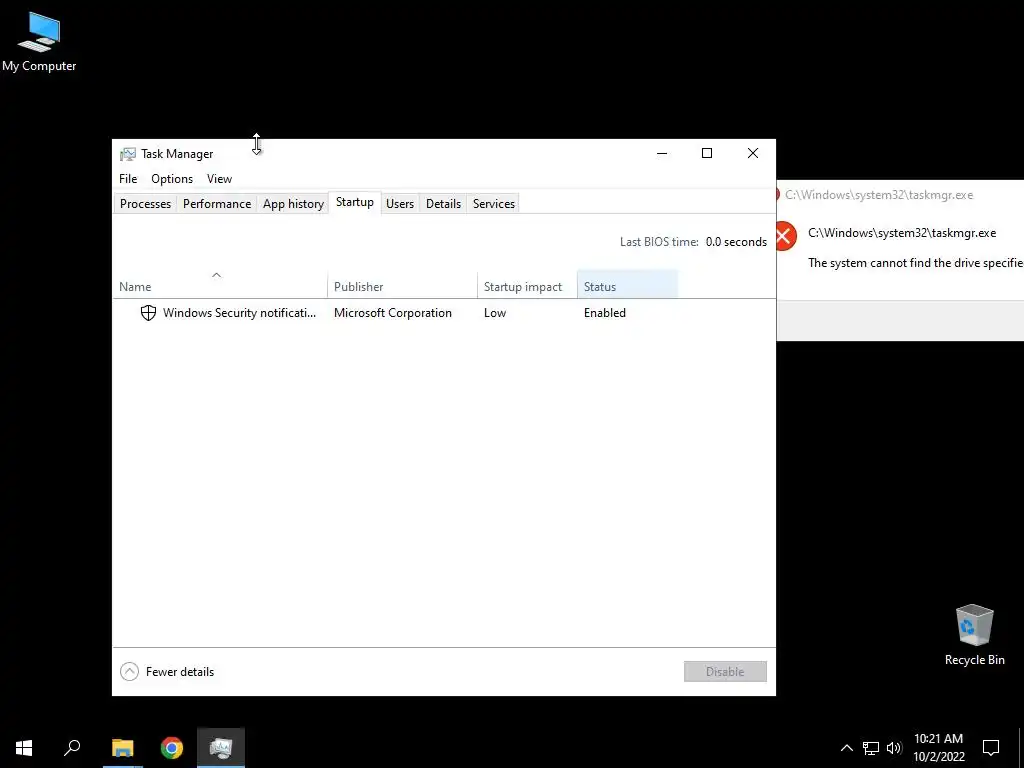Click the Task Manager taskbar button
This screenshot has width=1024, height=768.
[221, 748]
